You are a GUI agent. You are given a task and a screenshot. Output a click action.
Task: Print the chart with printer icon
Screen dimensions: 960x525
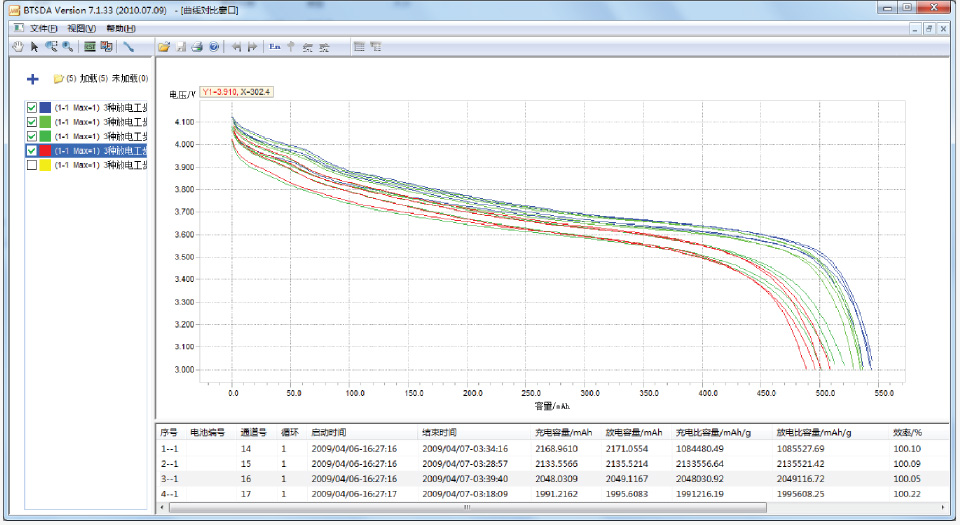197,47
